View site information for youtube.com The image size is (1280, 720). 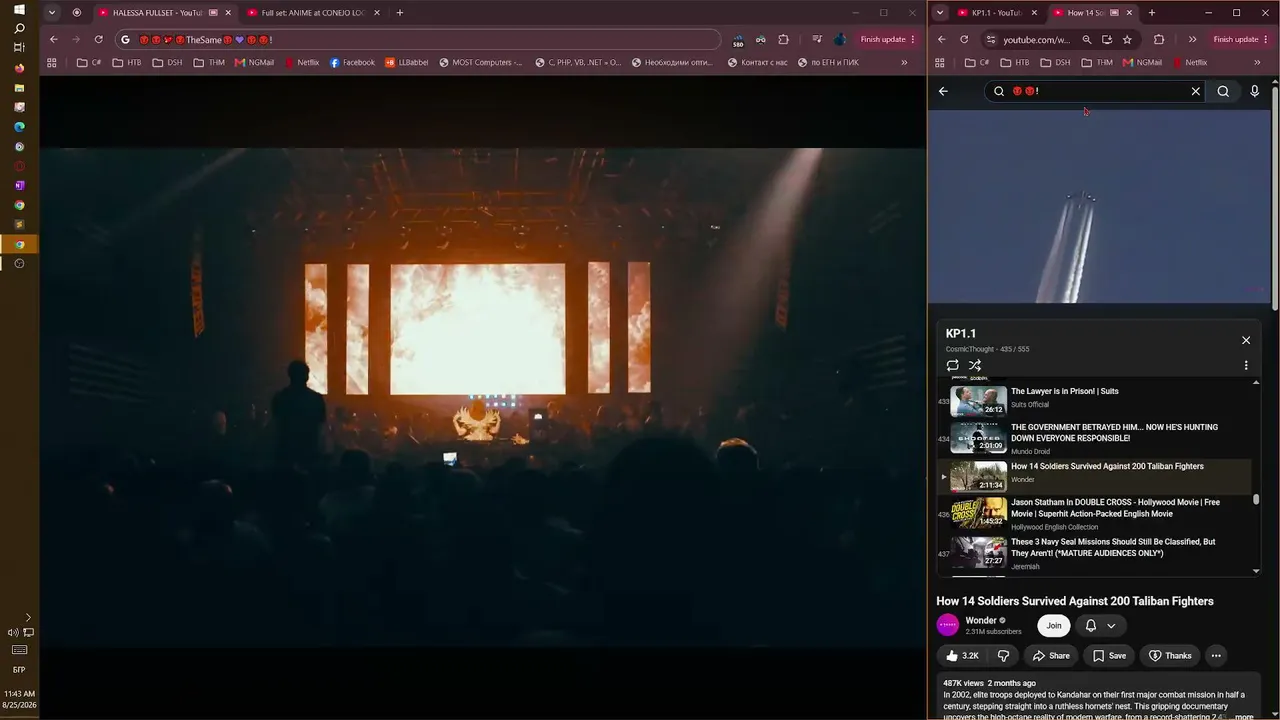pyautogui.click(x=990, y=40)
